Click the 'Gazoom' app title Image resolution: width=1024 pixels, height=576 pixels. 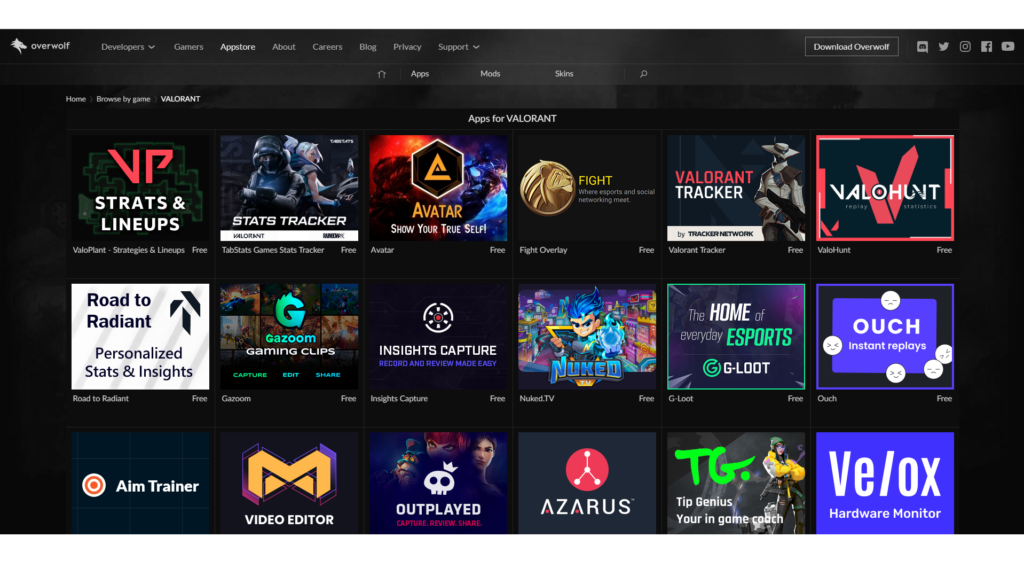[x=236, y=398]
